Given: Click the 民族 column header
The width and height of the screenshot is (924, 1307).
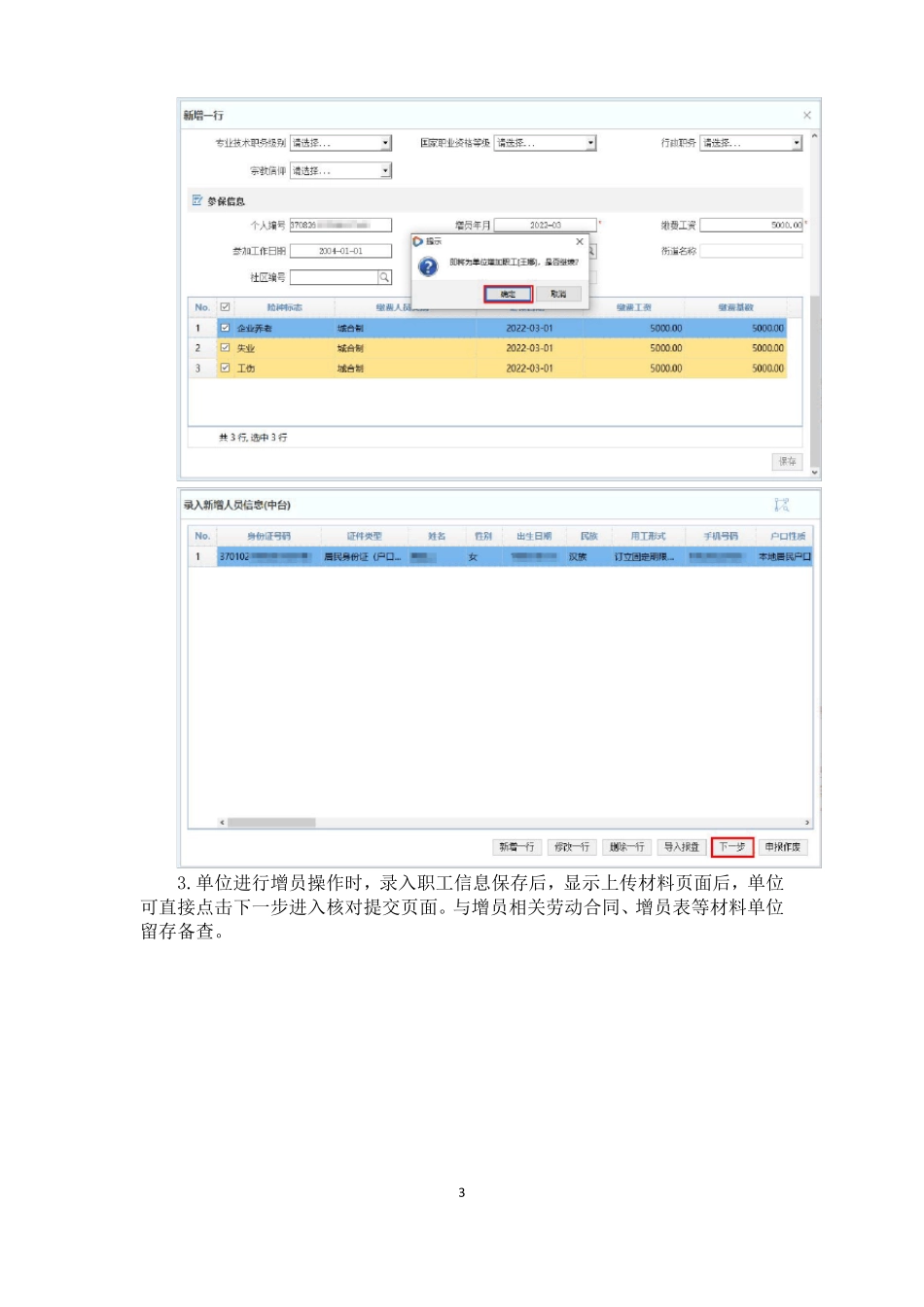Looking at the screenshot, I should (x=588, y=536).
